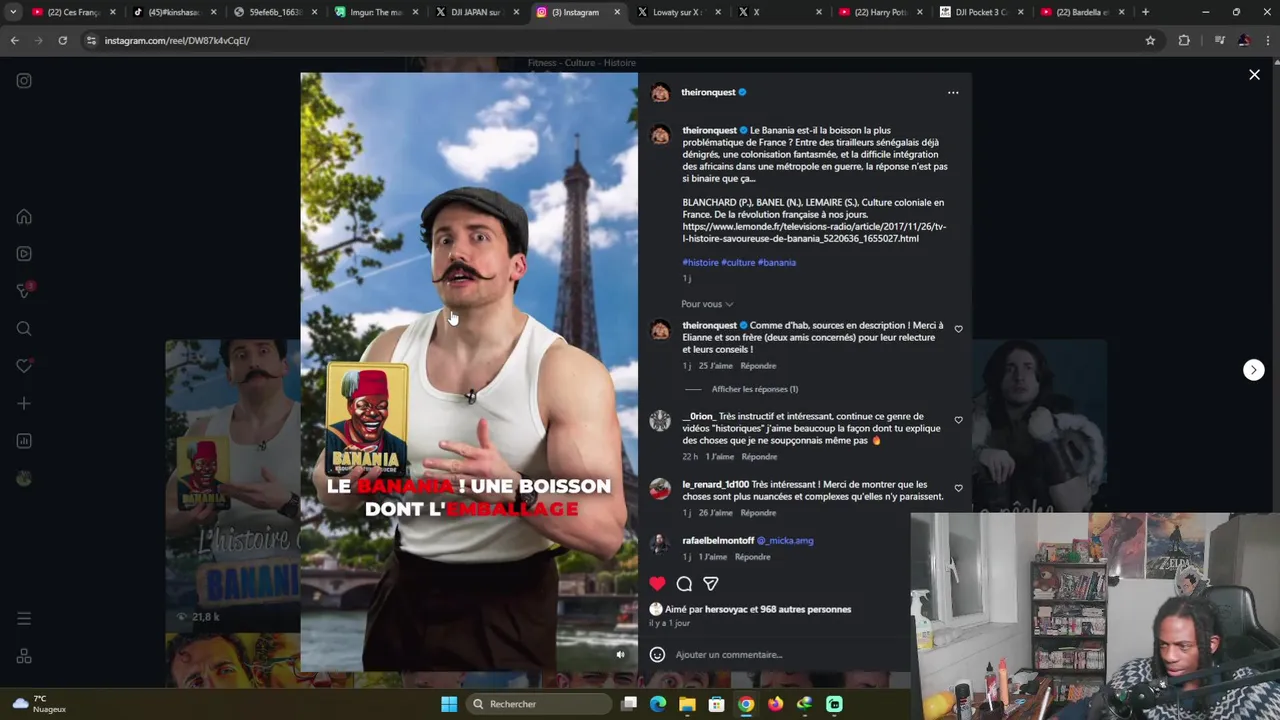Open the emoji picker beside the comment field
Screen dimensions: 1280x720
pos(657,655)
